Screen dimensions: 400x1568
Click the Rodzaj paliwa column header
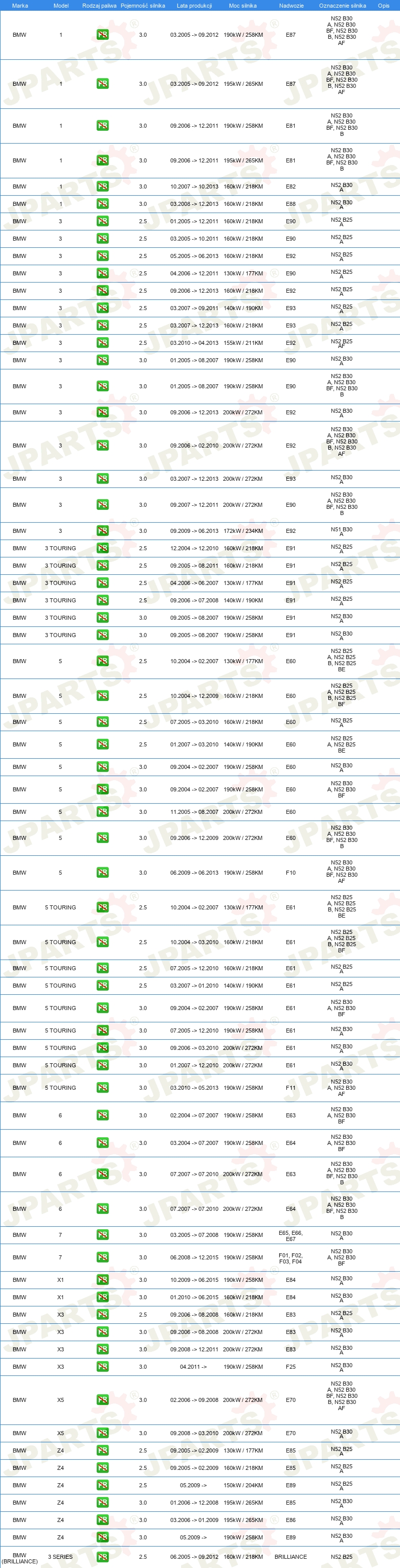pos(99,6)
